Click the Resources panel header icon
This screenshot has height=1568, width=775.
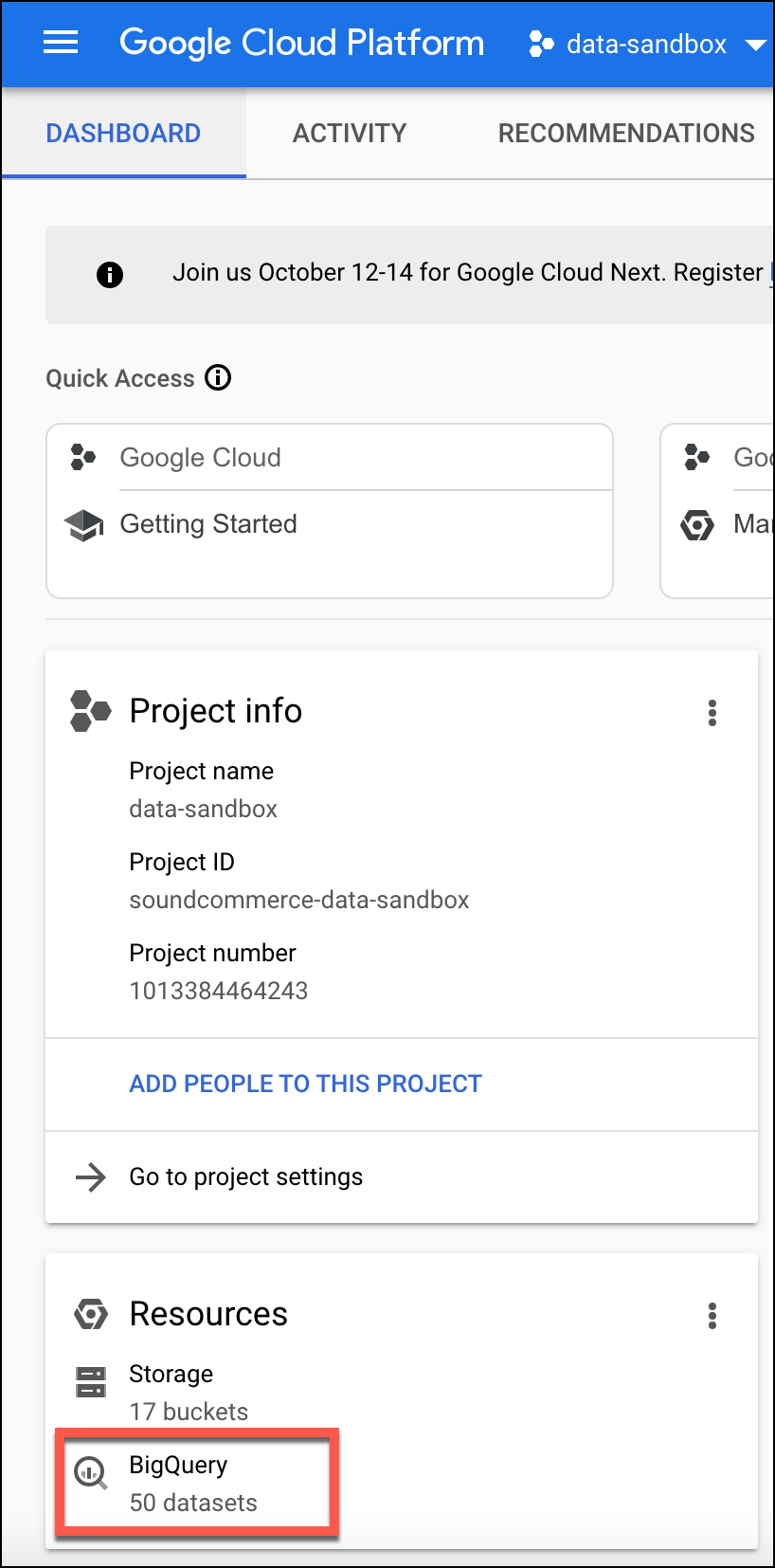click(x=91, y=1314)
